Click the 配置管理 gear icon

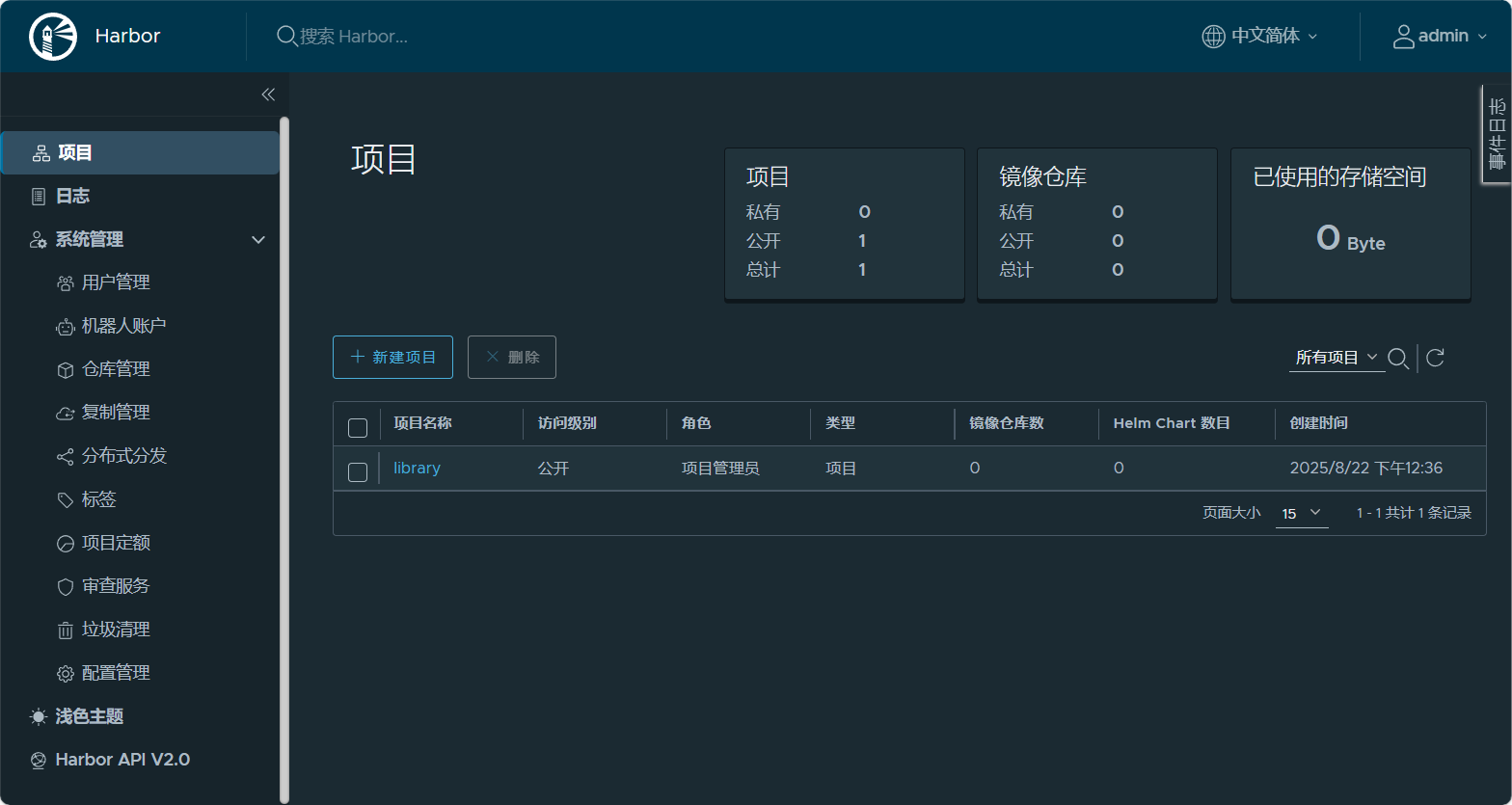[65, 674]
